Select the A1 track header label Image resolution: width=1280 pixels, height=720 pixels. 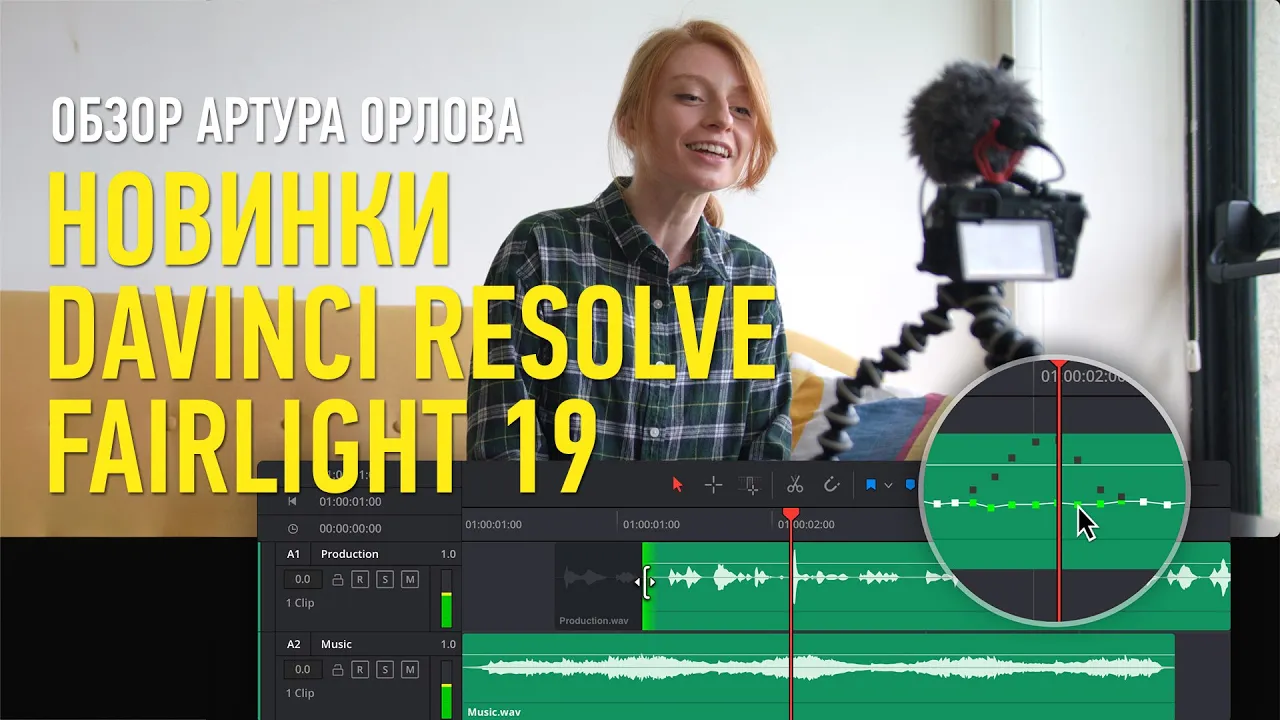point(293,554)
